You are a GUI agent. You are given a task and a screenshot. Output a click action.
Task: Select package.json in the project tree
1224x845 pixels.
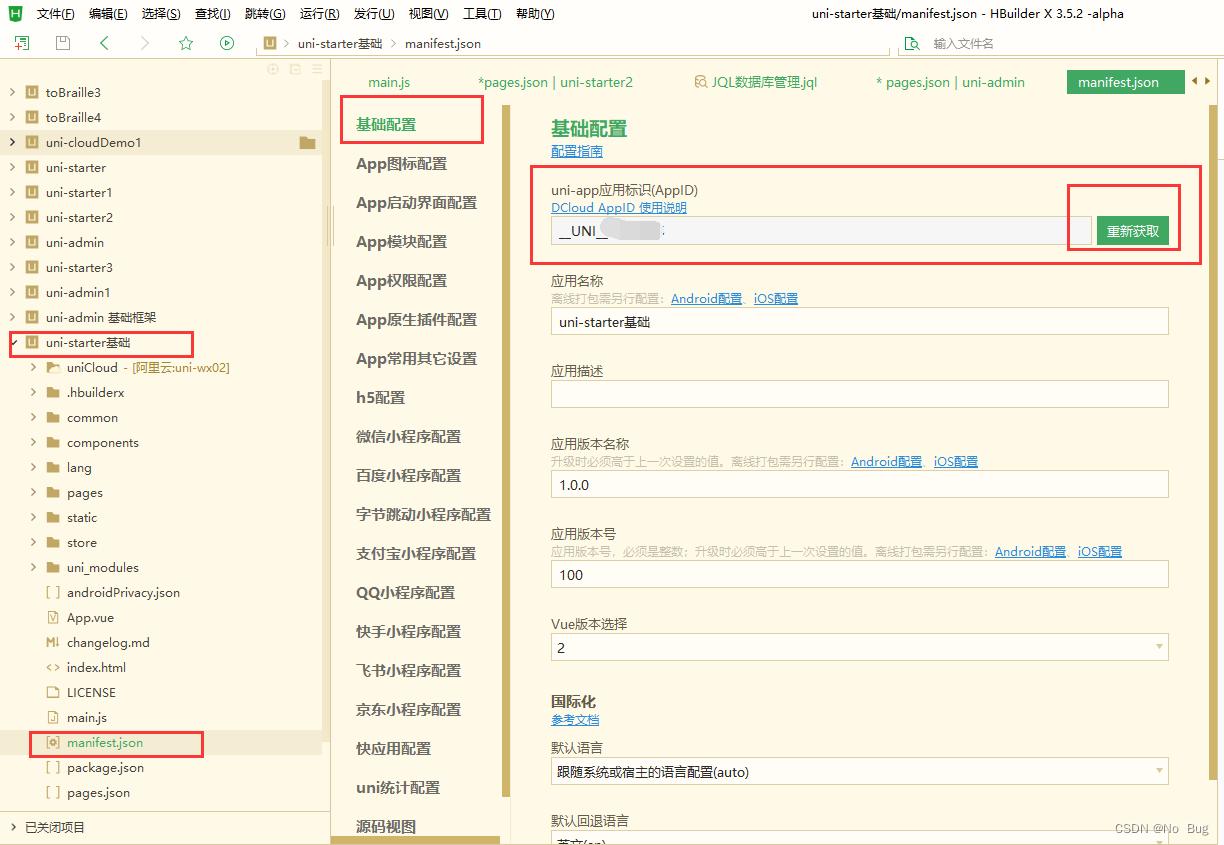click(105, 768)
